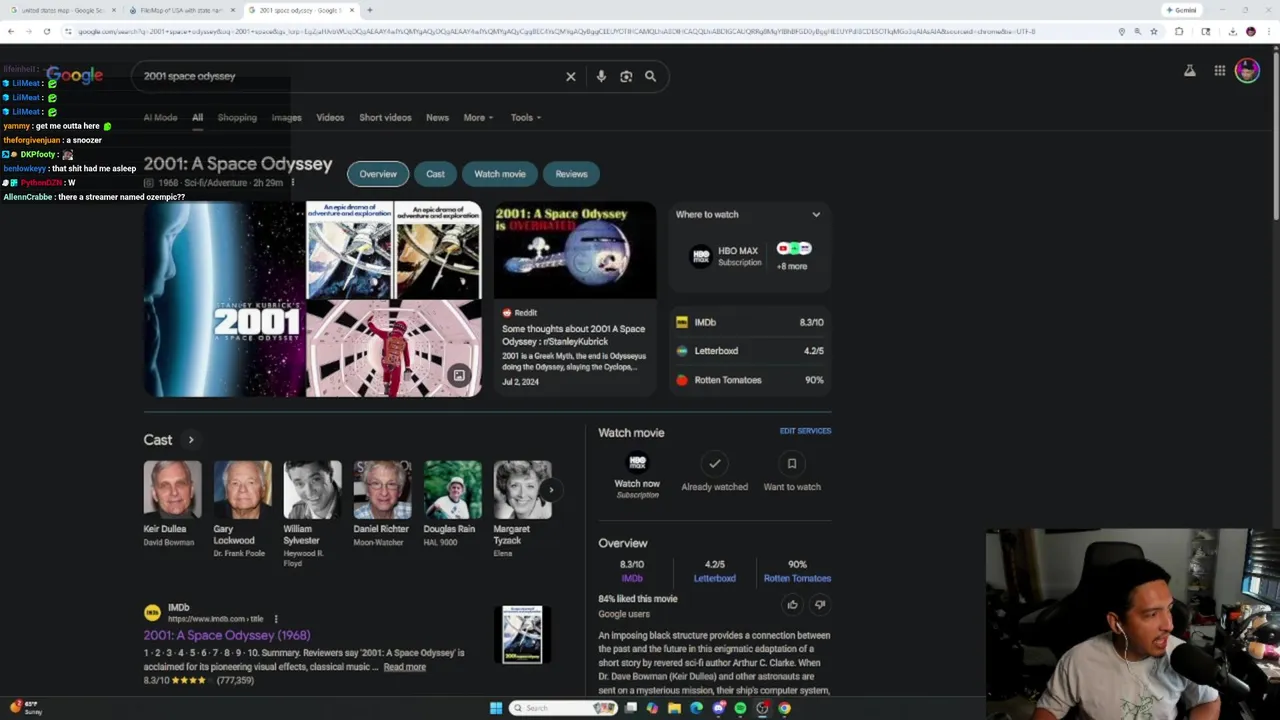1280x720 pixels.
Task: Open the More search filters dropdown
Action: click(478, 117)
